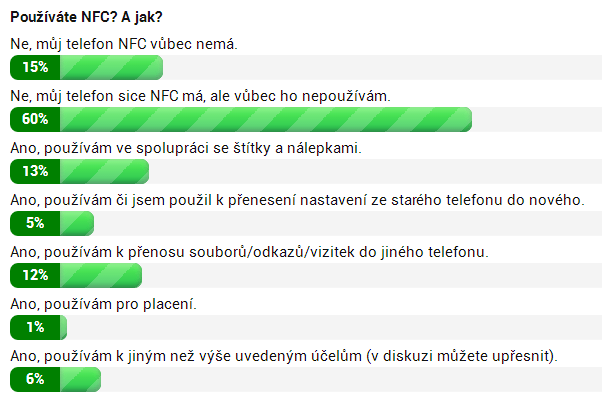Click the poll title 'Používáte NFC? A jak?'
Viewport: 602px width, 406px height.
click(86, 17)
